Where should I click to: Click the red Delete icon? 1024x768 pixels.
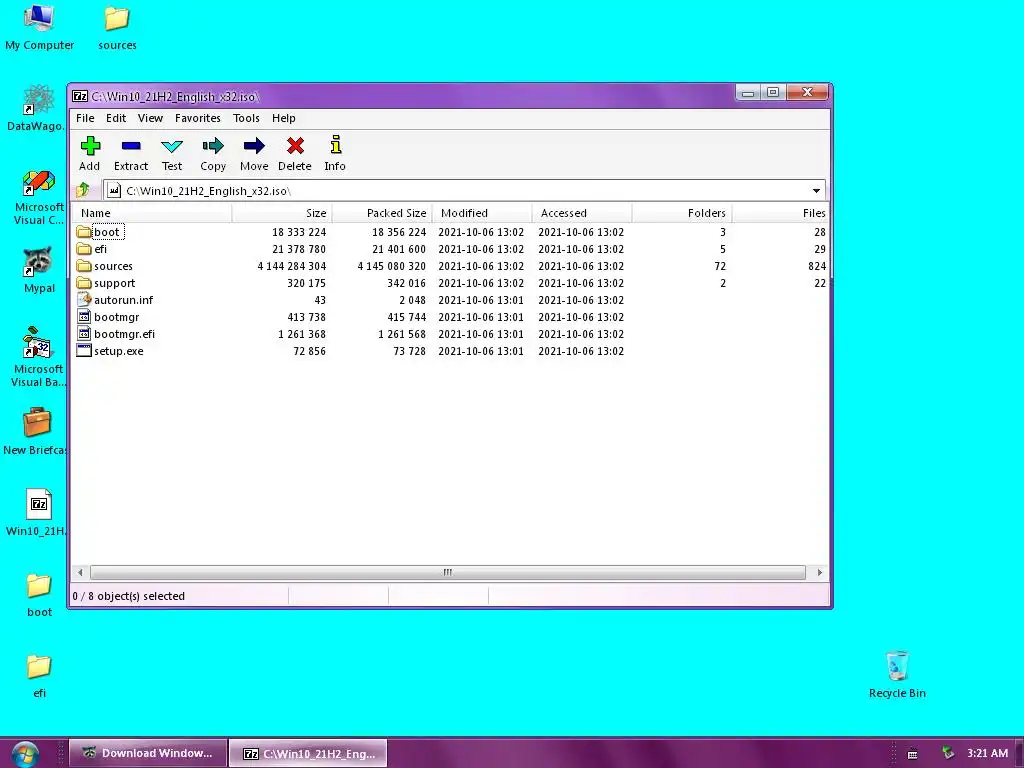coord(295,146)
